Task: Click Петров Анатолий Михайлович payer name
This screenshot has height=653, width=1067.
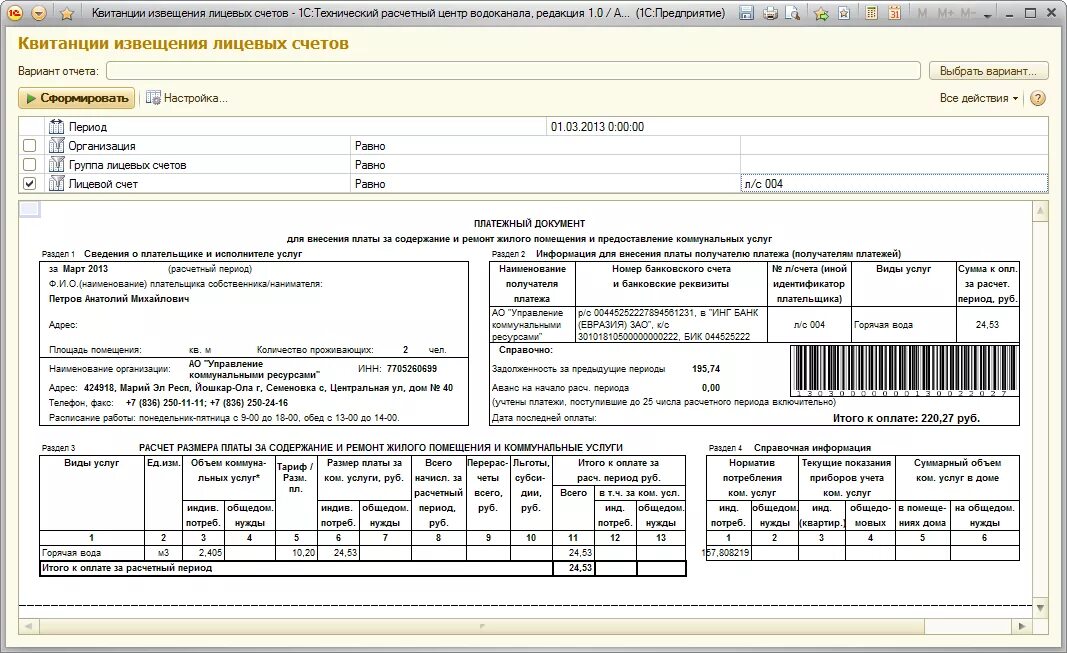Action: pyautogui.click(x=119, y=299)
